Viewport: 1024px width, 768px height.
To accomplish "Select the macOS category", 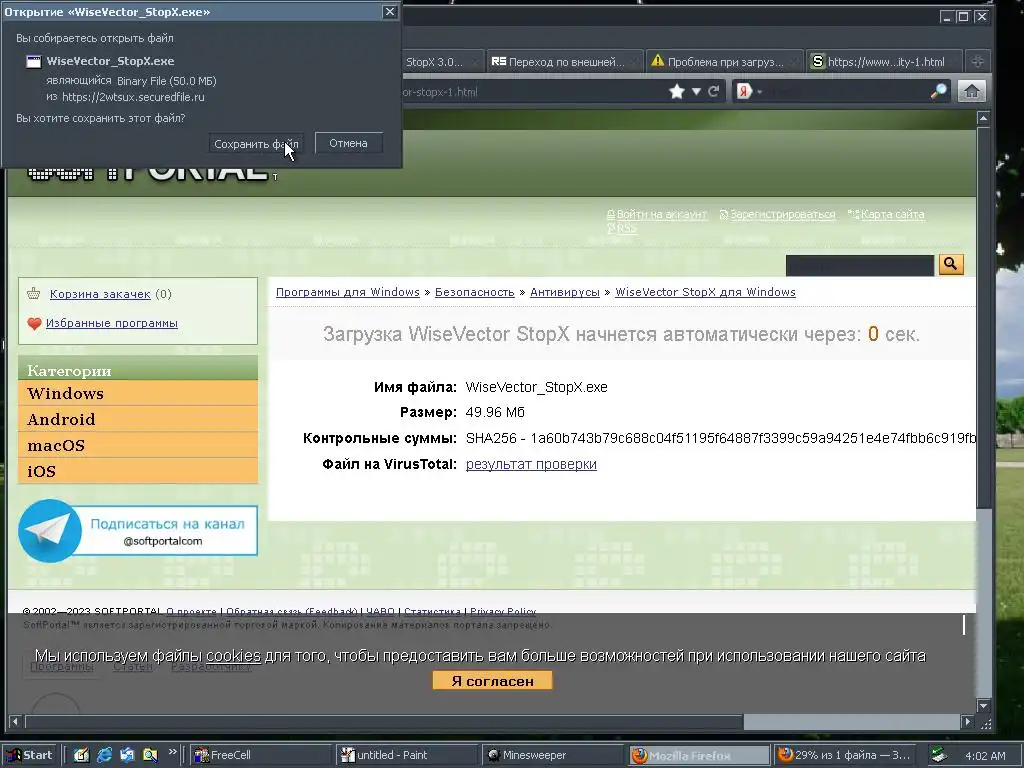I will click(138, 445).
